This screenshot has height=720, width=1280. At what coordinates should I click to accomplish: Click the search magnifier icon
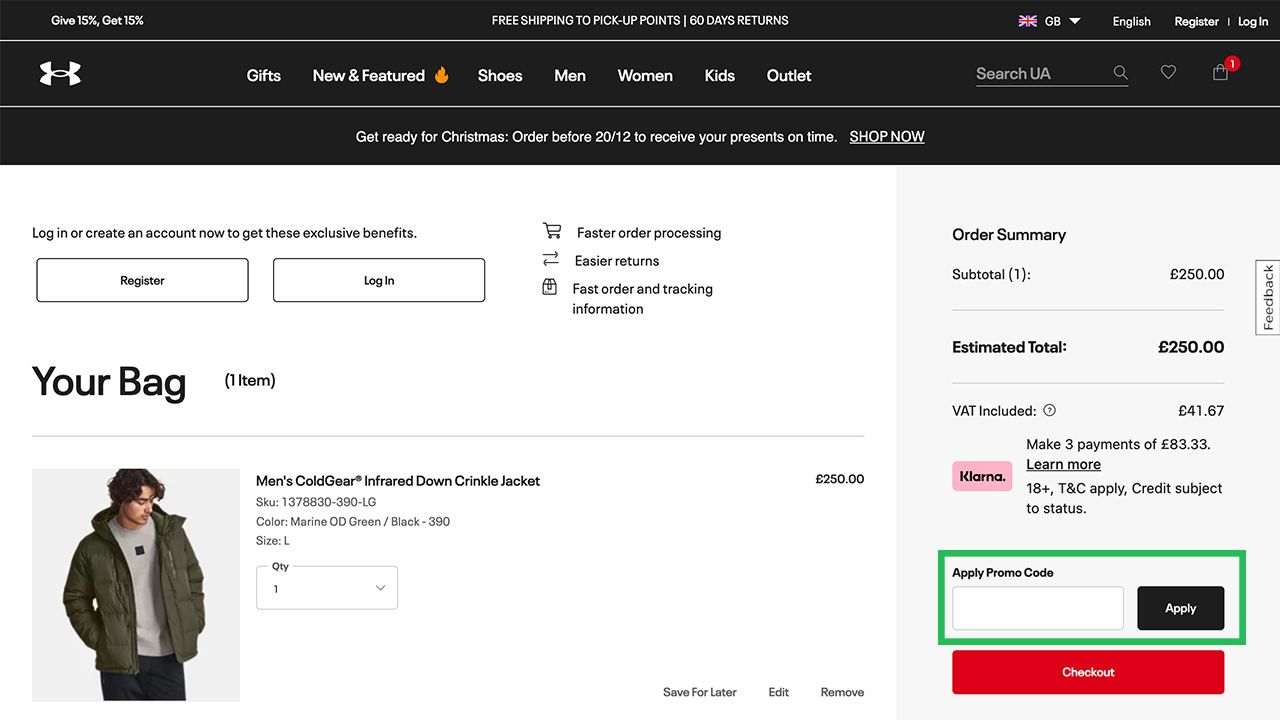coord(1120,73)
